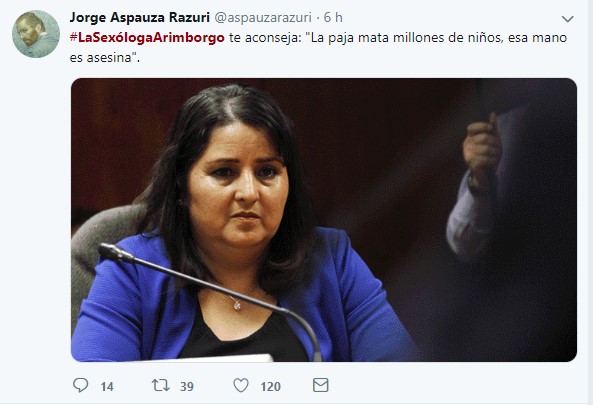This screenshot has height=405, width=593.
Task: Click the @aspauzarazuri handle
Action: click(263, 17)
